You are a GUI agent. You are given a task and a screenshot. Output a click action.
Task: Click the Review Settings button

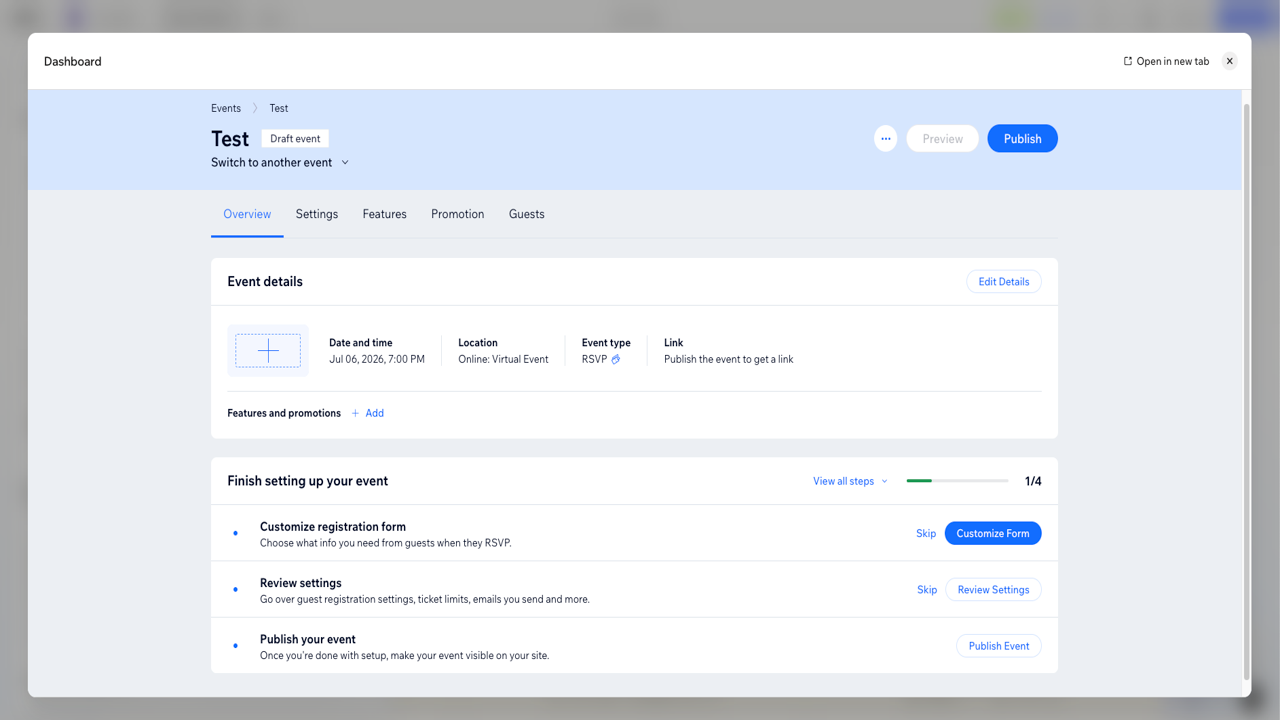pyautogui.click(x=993, y=590)
